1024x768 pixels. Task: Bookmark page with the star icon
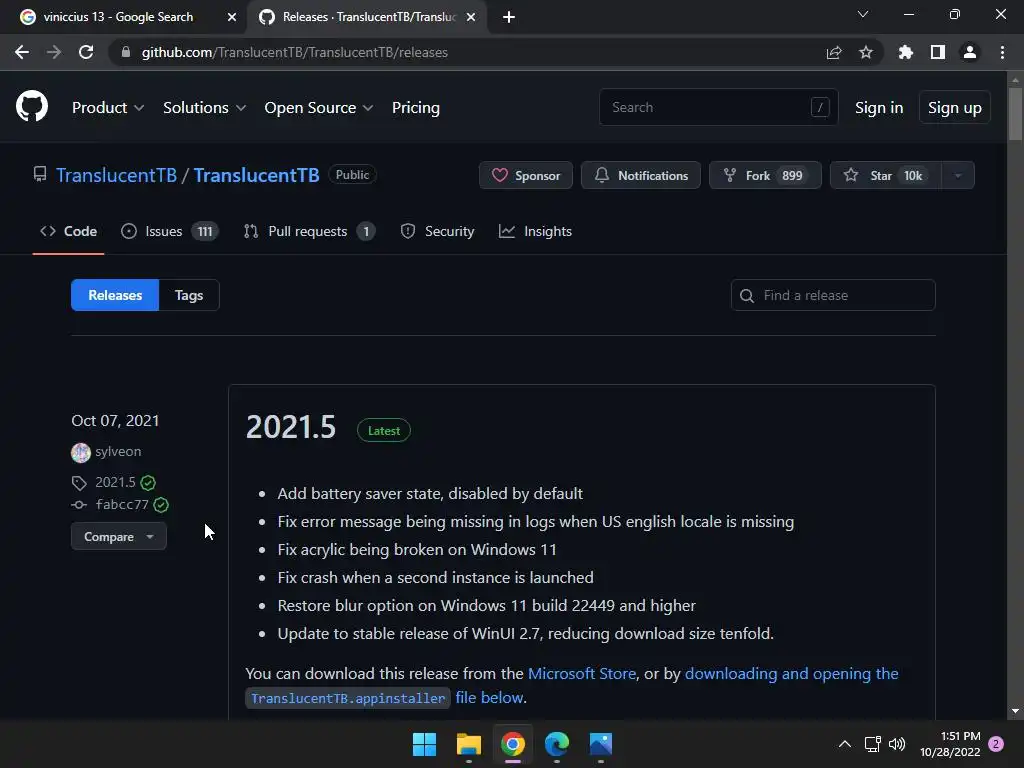click(866, 52)
